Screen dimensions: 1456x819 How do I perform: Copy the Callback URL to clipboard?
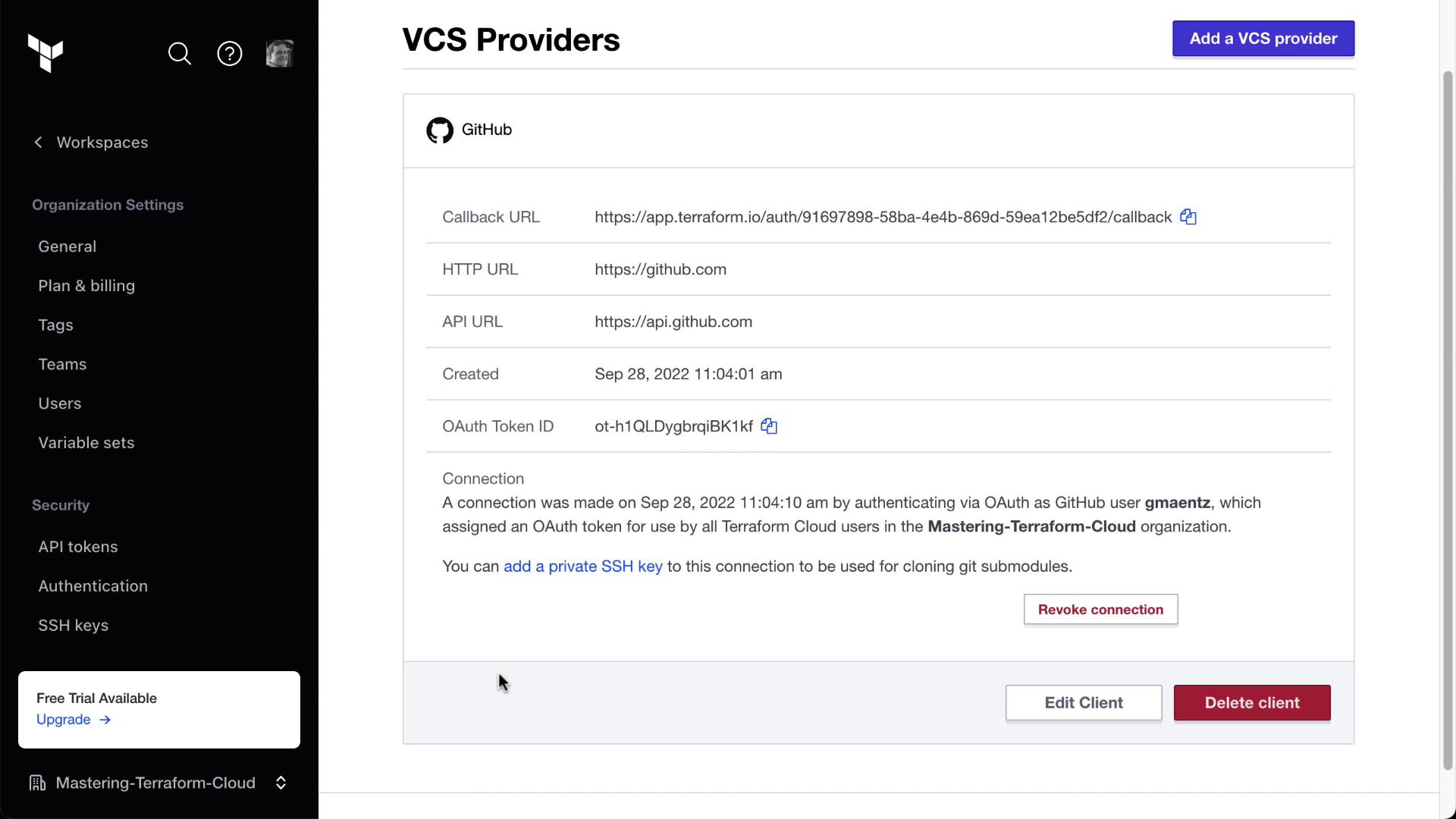[1188, 218]
